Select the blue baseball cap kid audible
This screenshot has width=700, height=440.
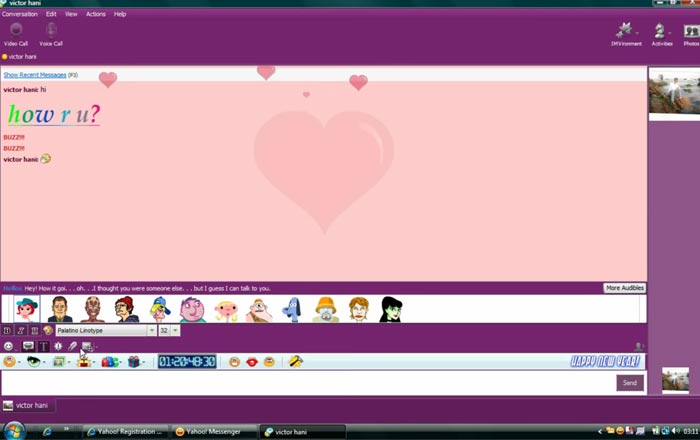pyautogui.click(x=159, y=309)
